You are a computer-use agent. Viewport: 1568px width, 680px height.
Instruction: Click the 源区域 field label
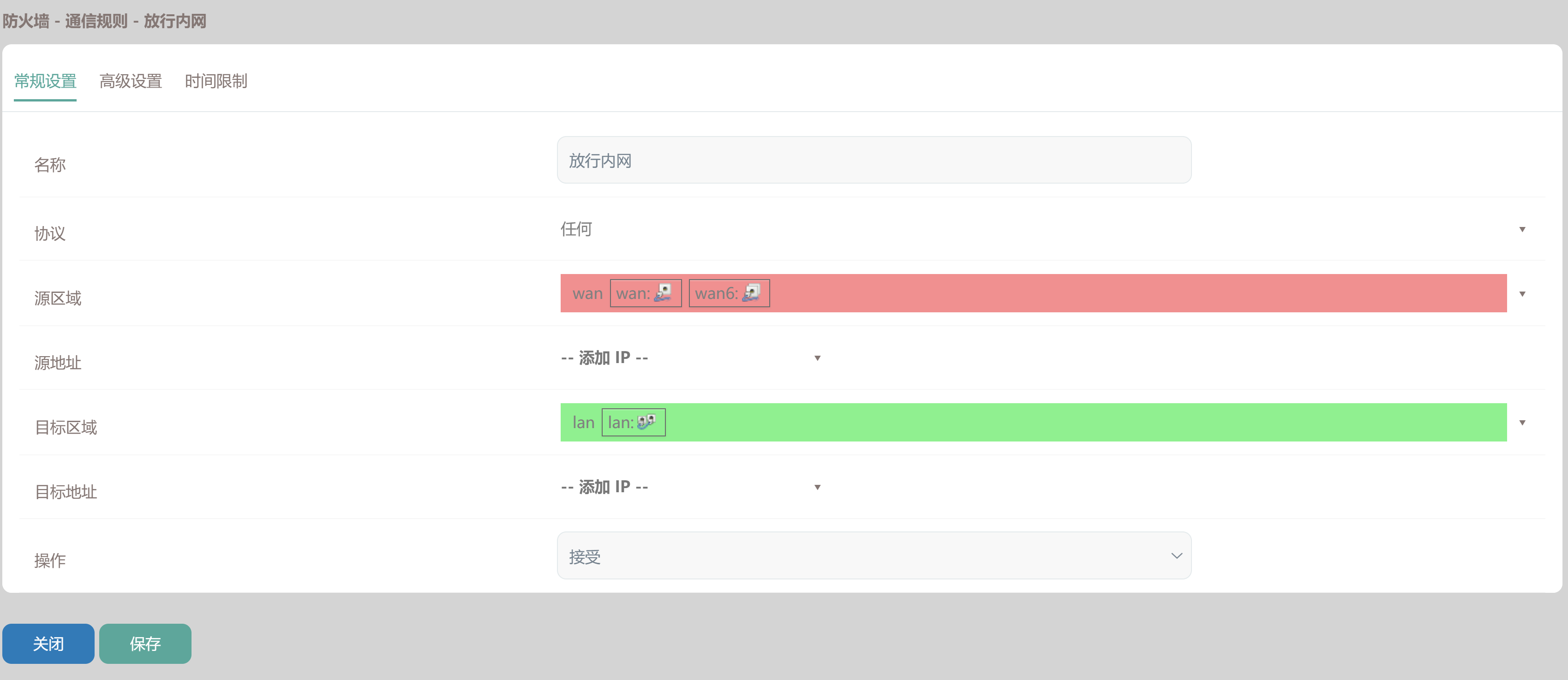[58, 298]
